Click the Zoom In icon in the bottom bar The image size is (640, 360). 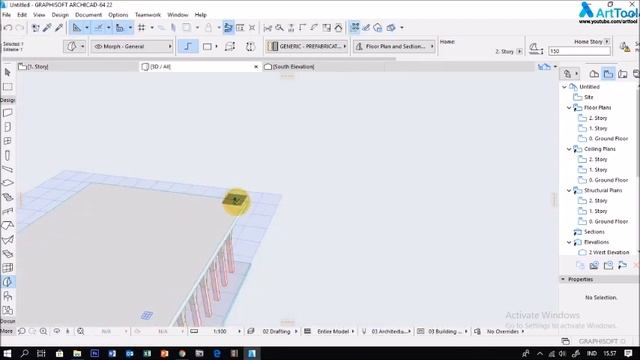(x=43, y=331)
